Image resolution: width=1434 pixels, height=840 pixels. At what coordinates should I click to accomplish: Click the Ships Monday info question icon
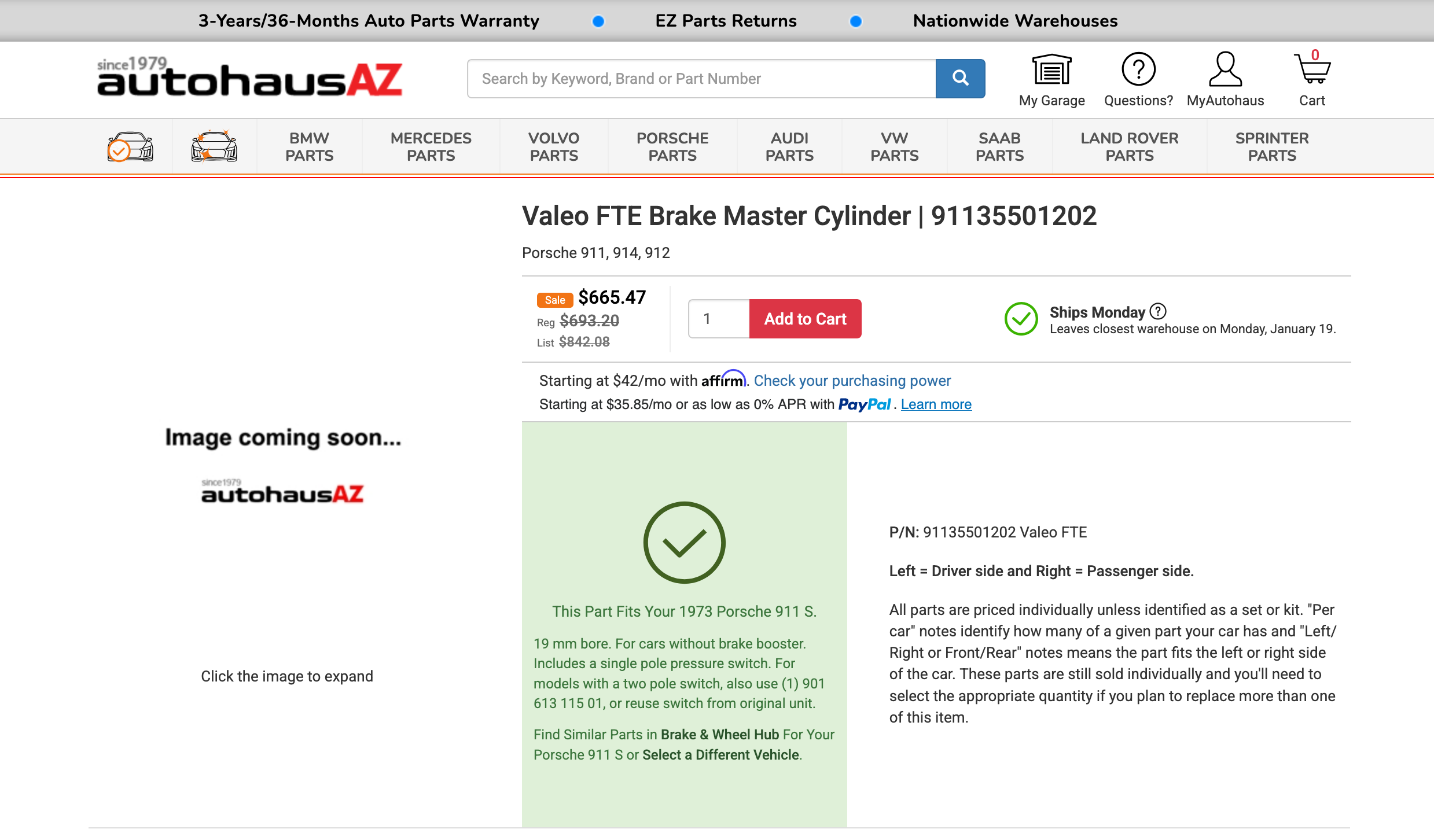click(1158, 311)
